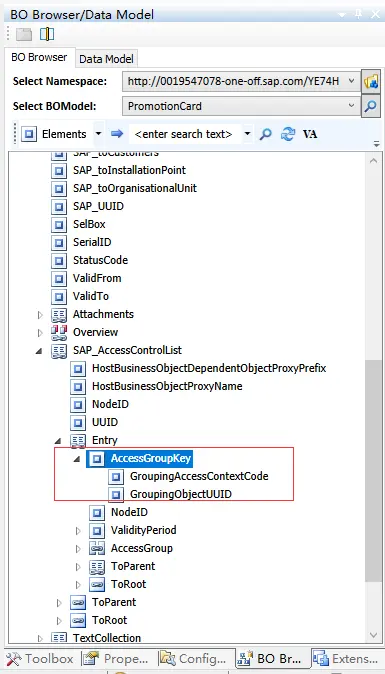Image resolution: width=385 pixels, height=674 pixels.
Task: Click the Attachments node icon
Action: 59,315
